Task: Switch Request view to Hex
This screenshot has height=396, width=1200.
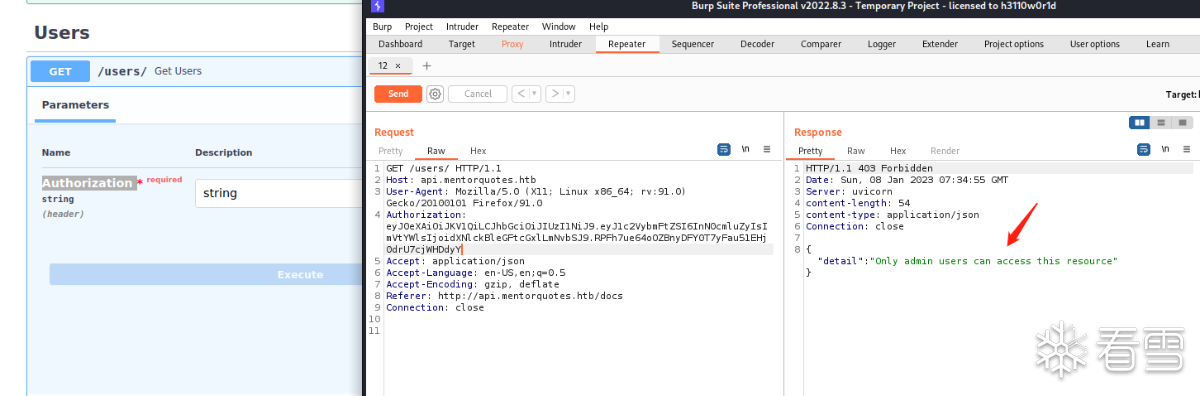Action: point(478,150)
